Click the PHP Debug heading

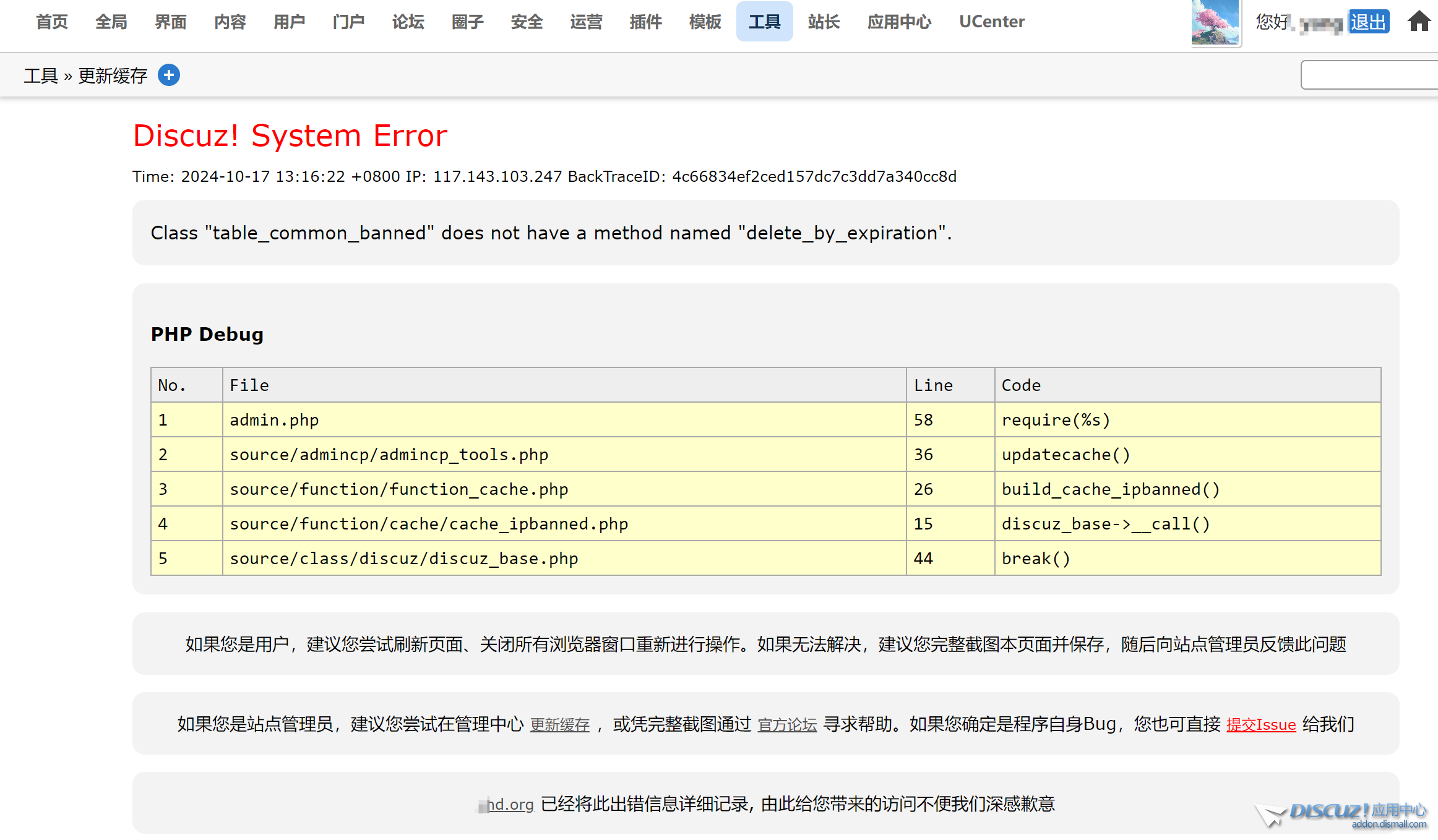pos(207,334)
